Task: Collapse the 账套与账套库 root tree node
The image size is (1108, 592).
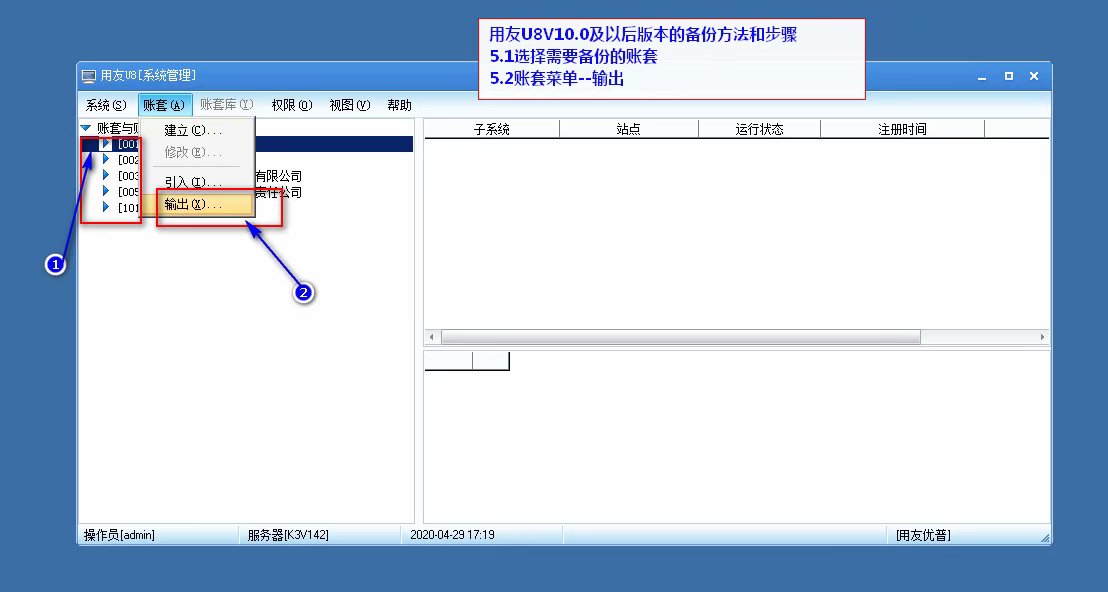Action: coord(86,128)
